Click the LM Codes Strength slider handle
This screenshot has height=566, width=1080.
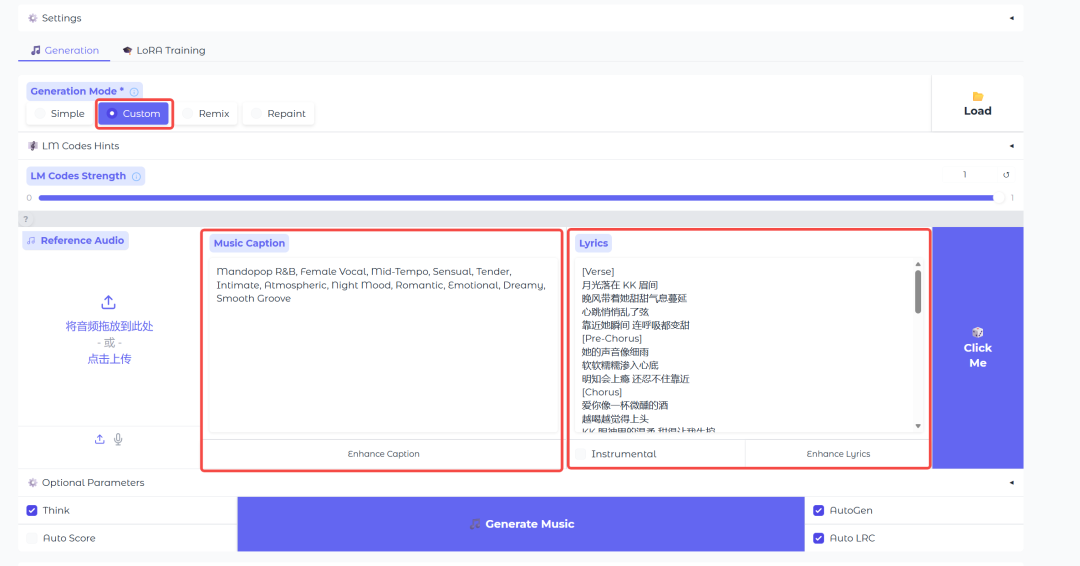pyautogui.click(x=998, y=198)
